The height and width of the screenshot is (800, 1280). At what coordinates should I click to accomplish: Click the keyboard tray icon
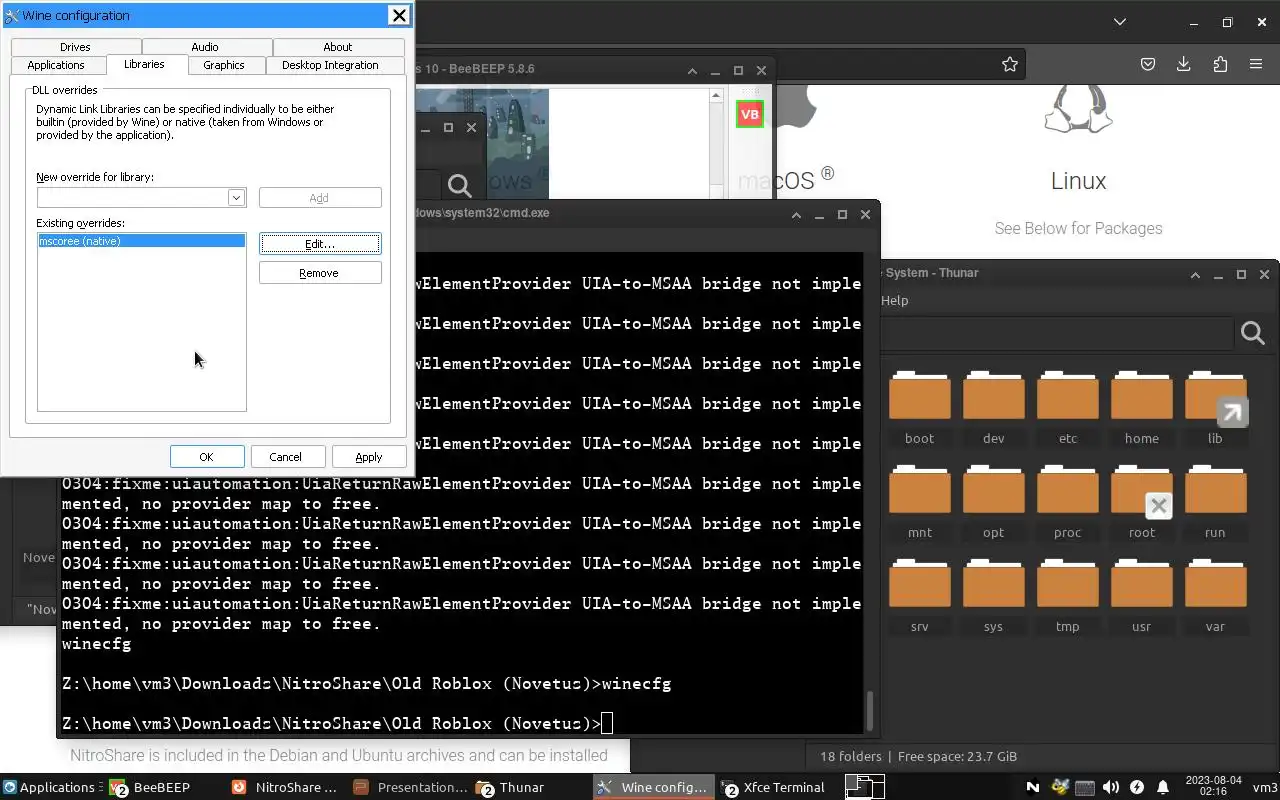point(1085,787)
